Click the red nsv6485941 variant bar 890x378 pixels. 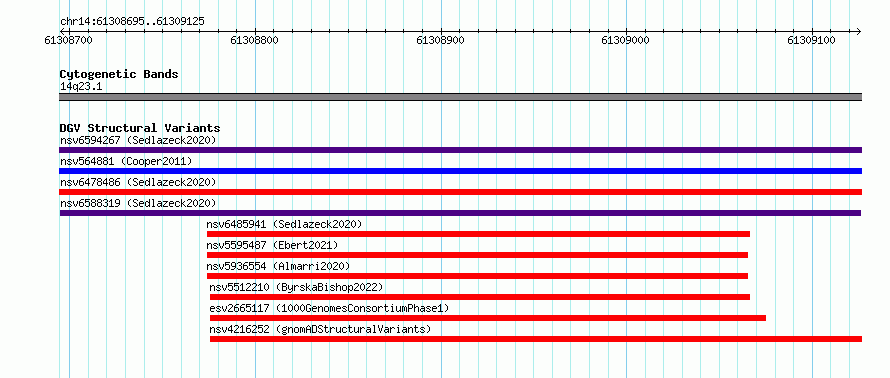tap(478, 234)
